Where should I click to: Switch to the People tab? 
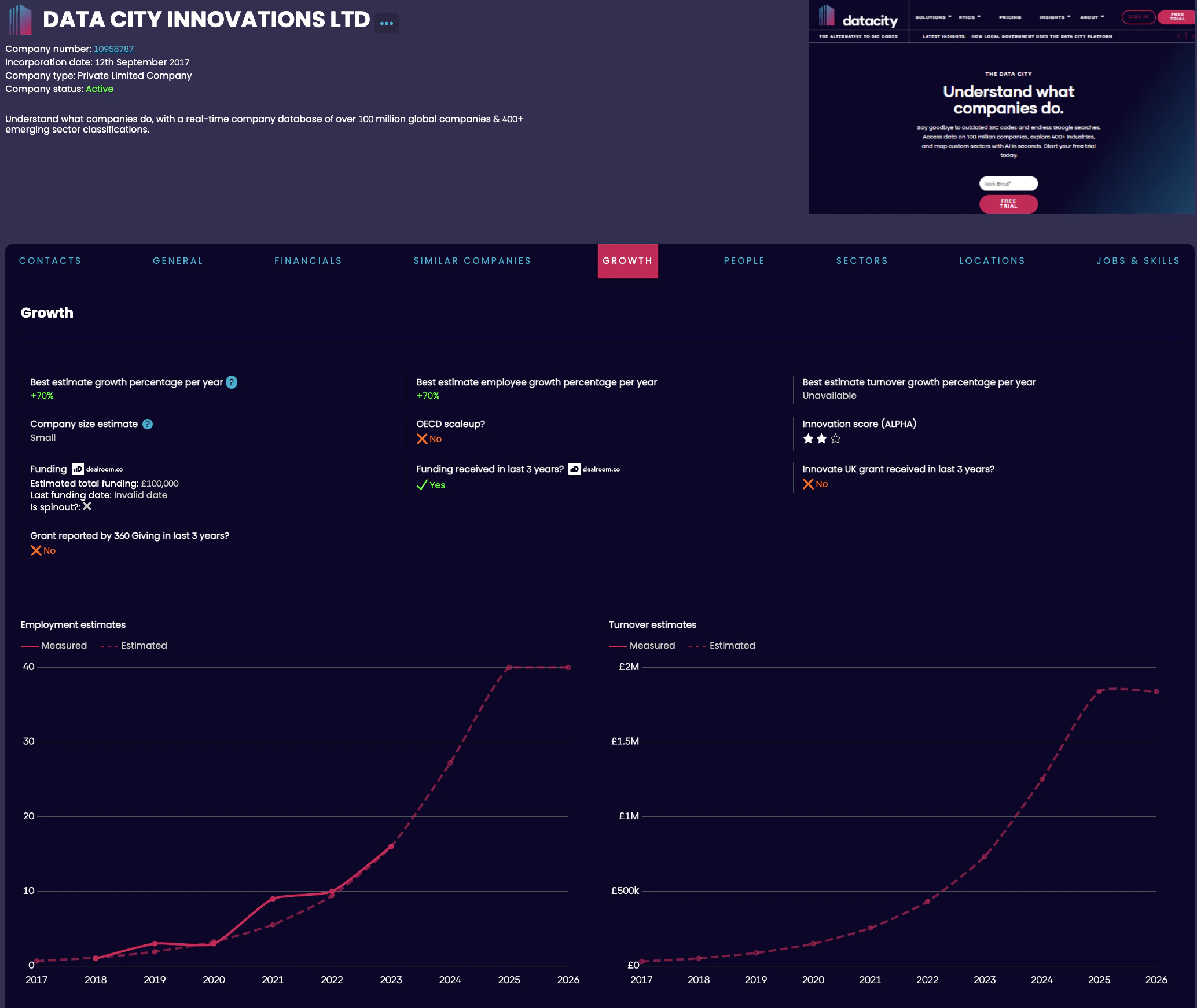[x=744, y=261]
